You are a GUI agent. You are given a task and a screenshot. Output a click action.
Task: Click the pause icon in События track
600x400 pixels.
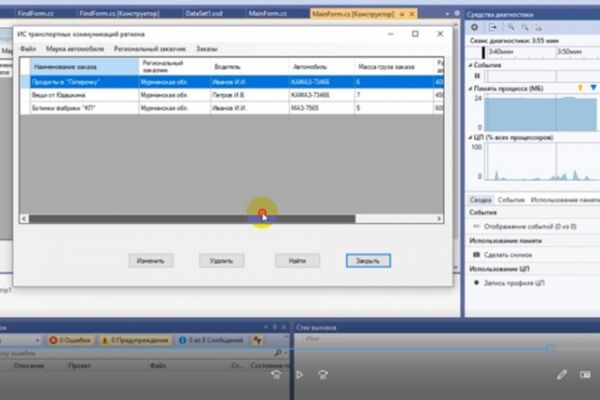pos(477,76)
